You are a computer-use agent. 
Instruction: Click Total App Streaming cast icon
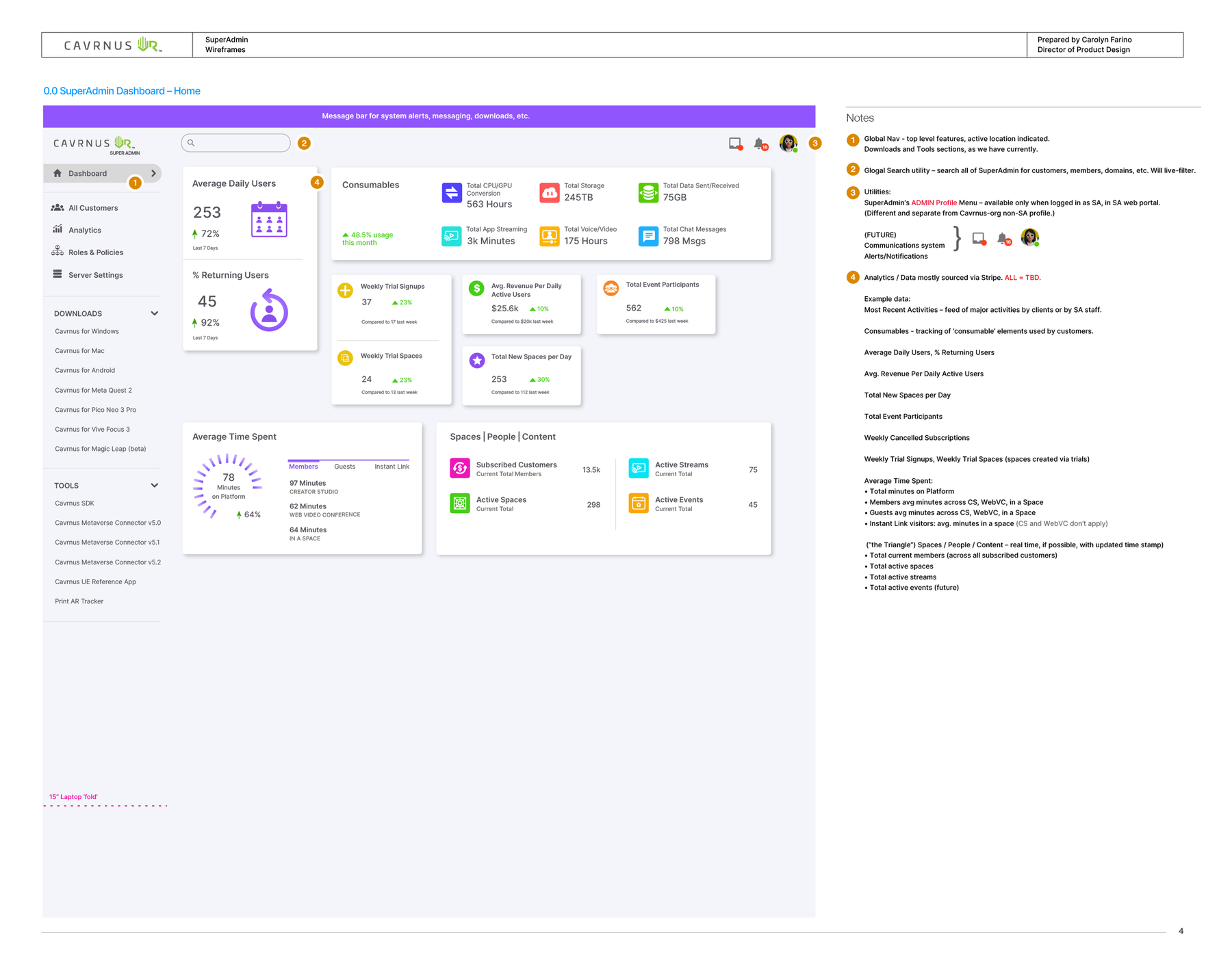[452, 237]
